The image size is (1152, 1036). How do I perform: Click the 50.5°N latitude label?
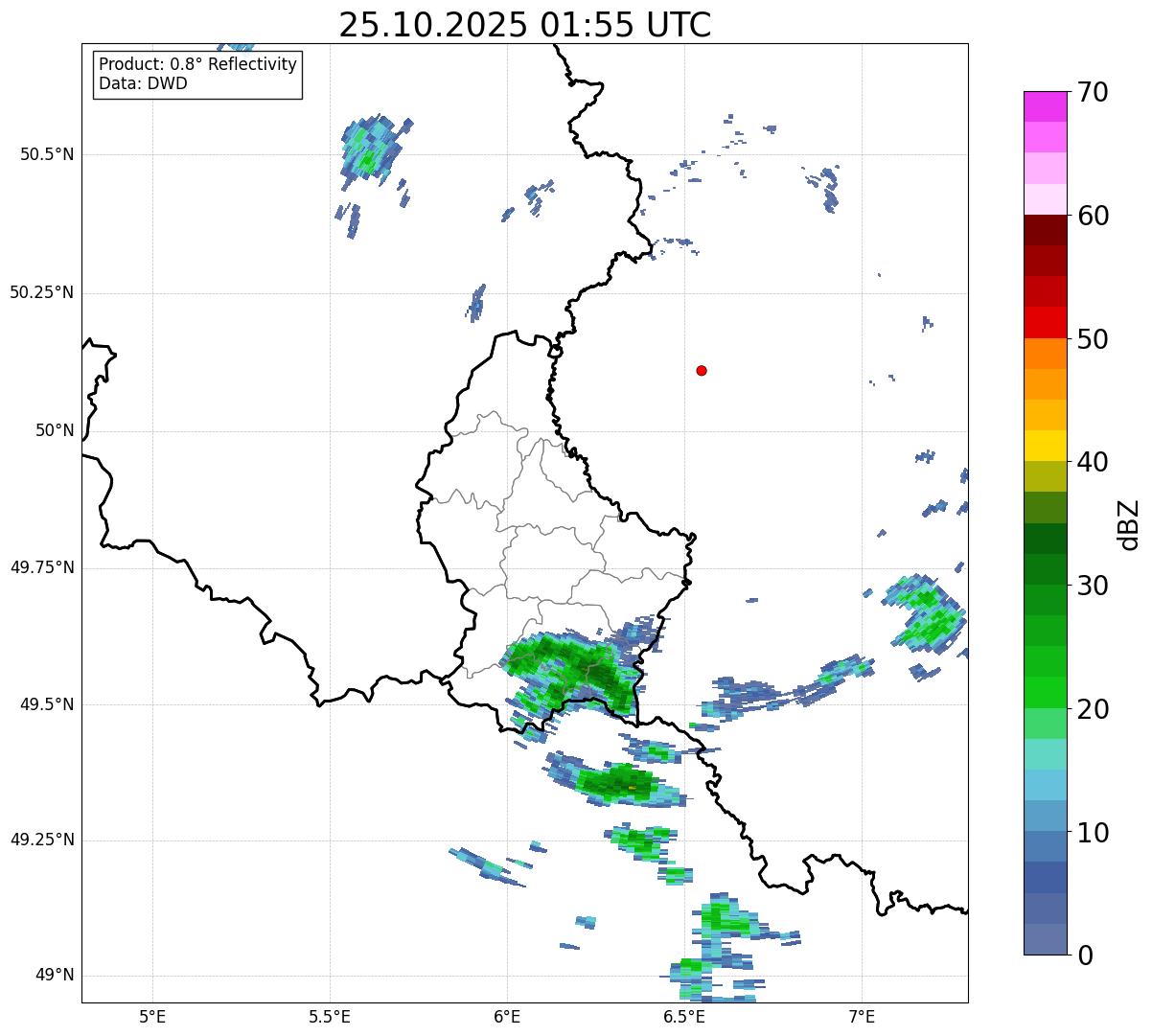coord(47,155)
